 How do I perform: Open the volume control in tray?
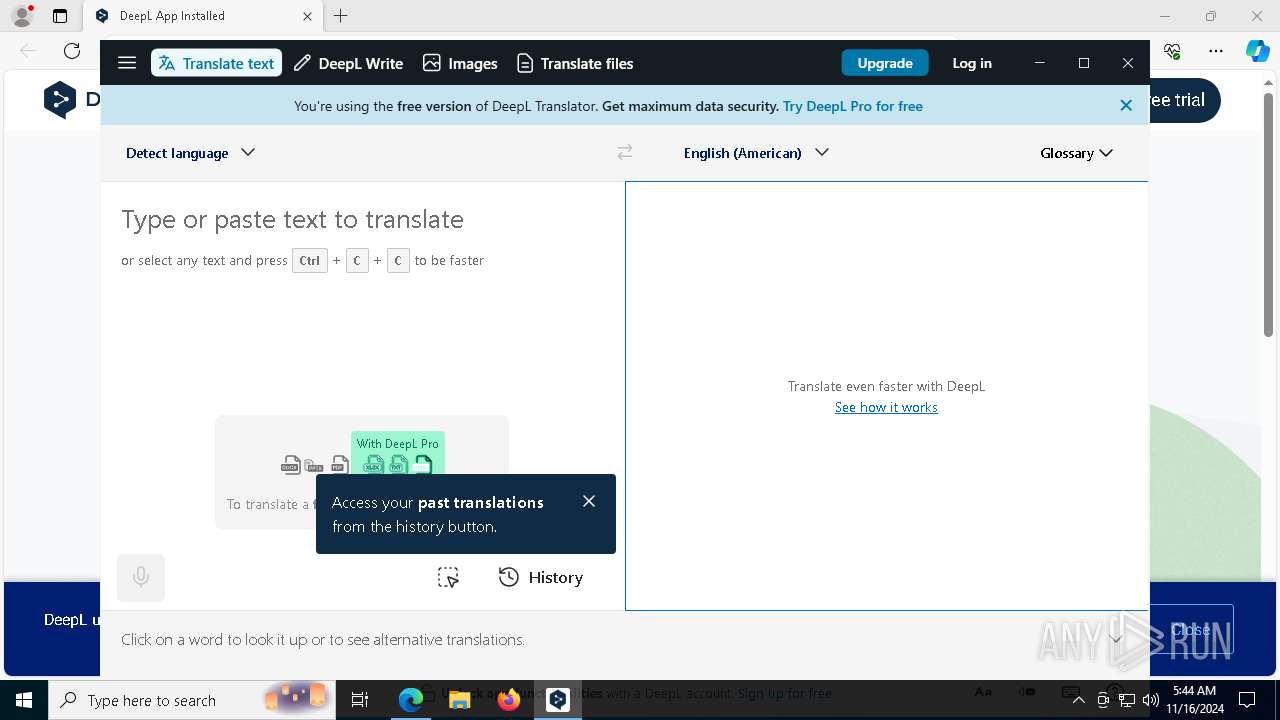1151,700
